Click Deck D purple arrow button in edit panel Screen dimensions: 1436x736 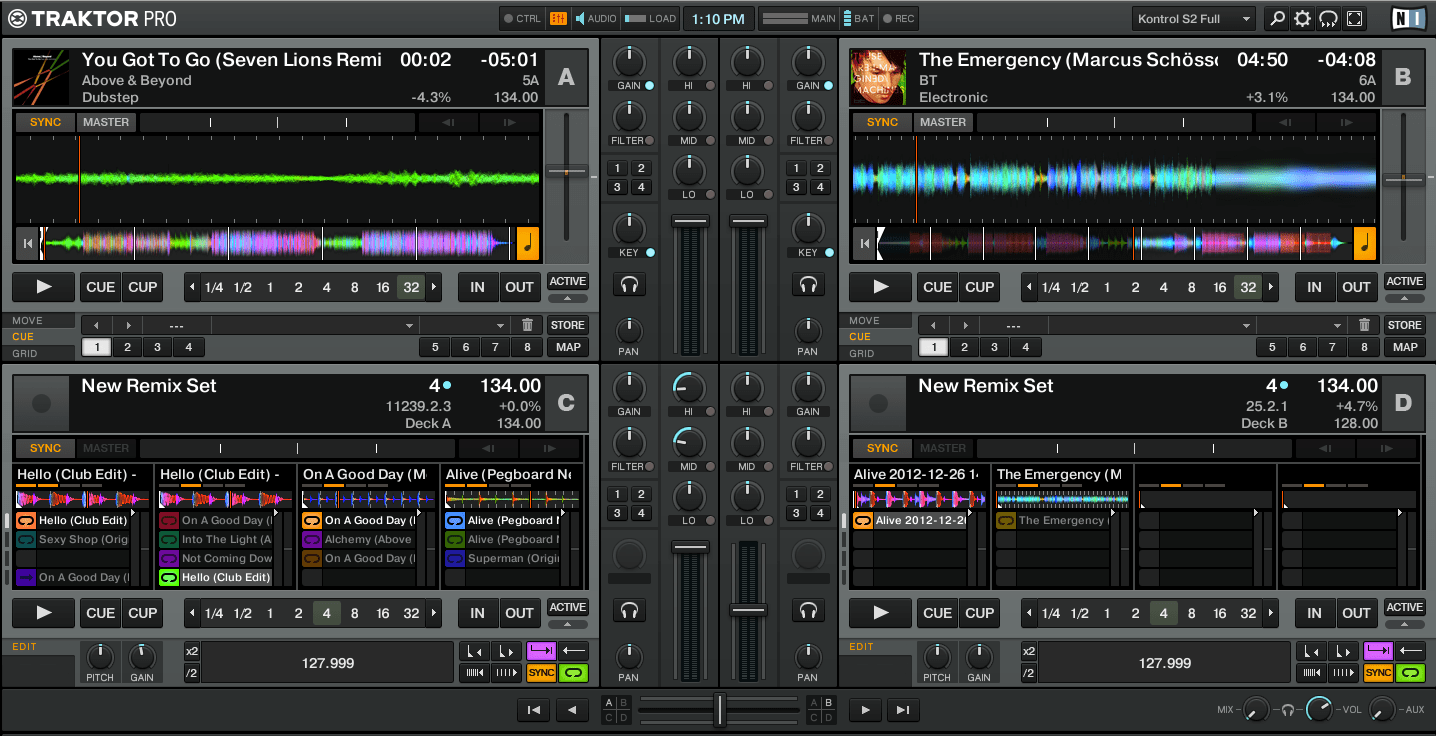pyautogui.click(x=1379, y=651)
